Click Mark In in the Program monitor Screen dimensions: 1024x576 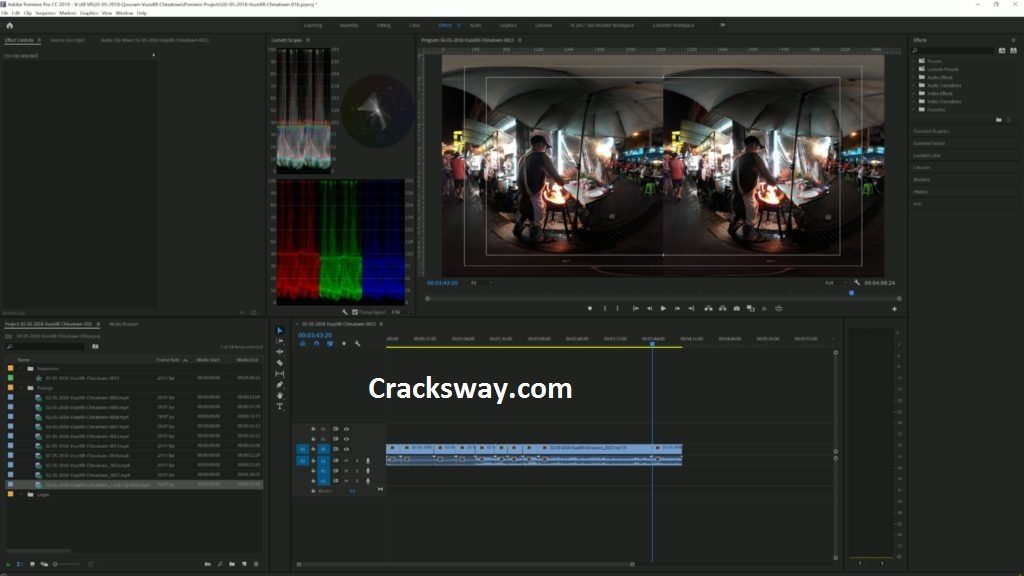tap(605, 308)
